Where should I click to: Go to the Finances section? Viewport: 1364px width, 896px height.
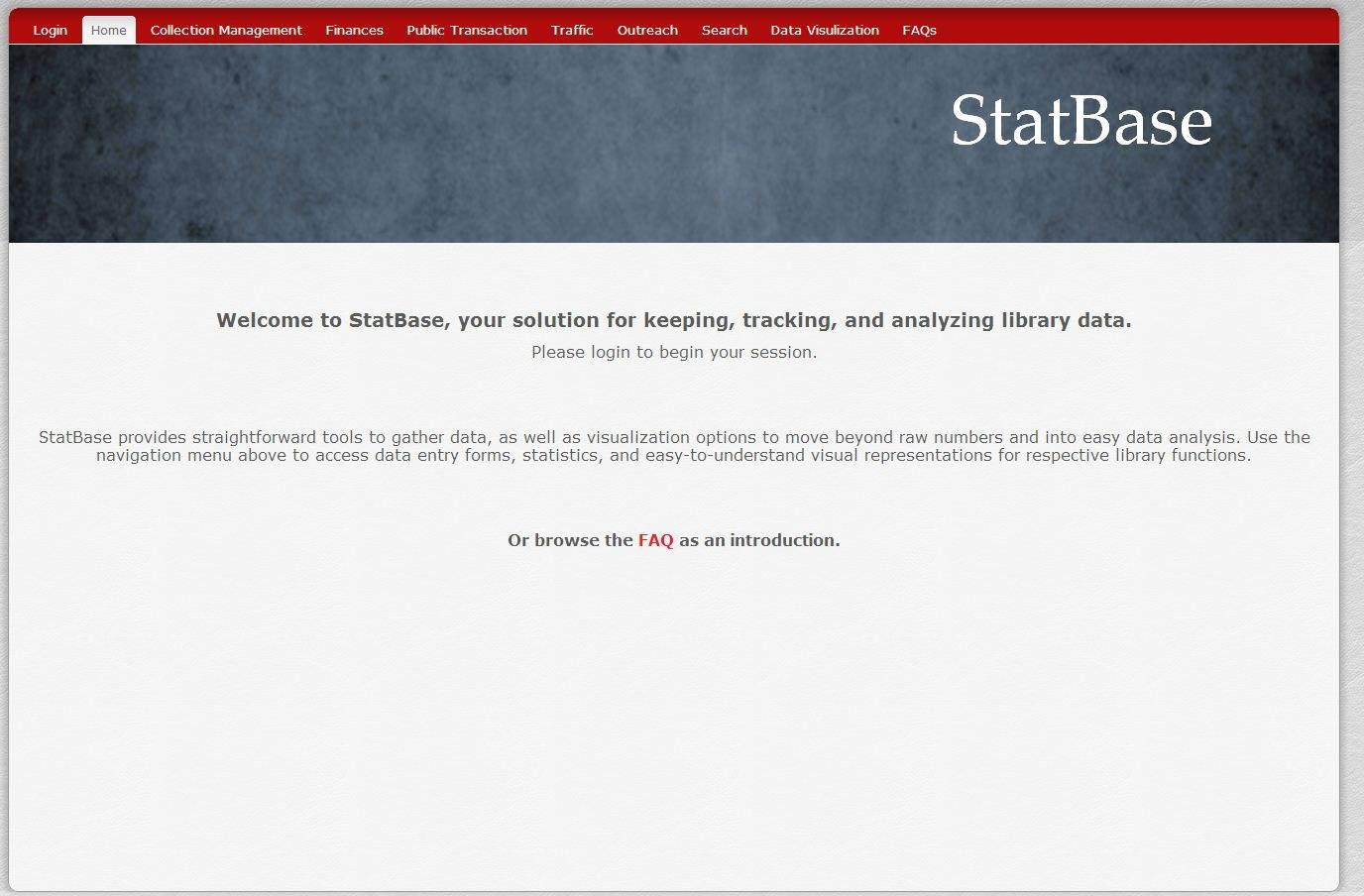pos(354,31)
